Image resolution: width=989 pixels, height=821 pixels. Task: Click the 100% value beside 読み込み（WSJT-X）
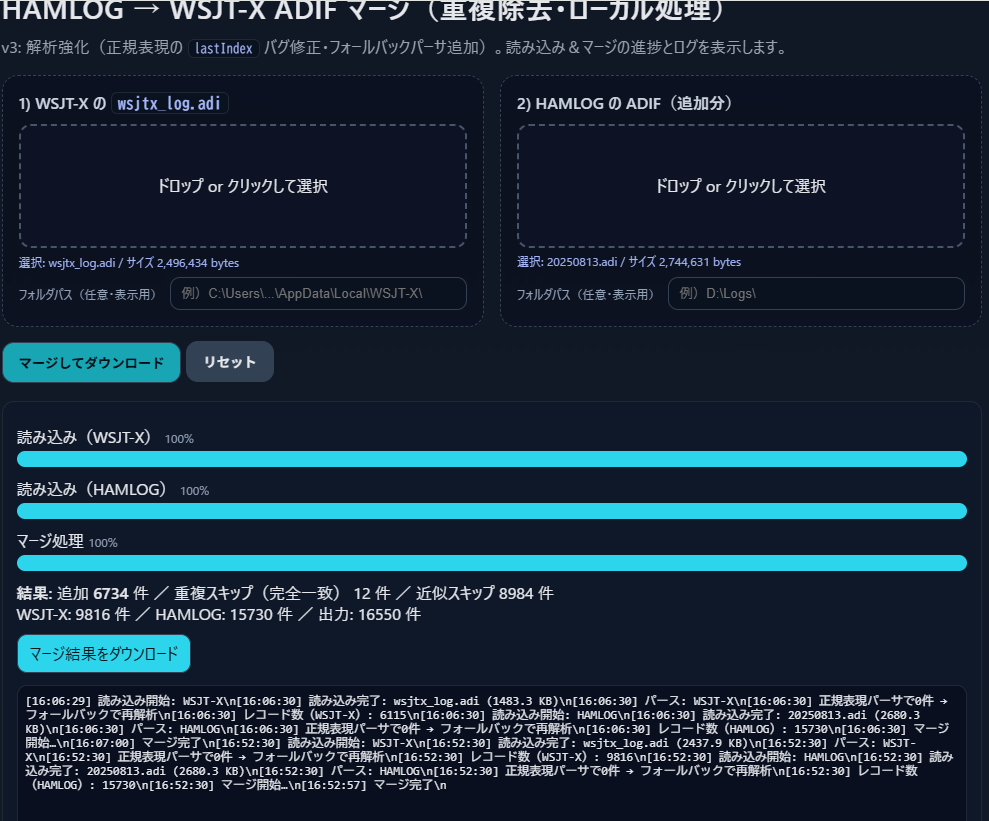pos(179,439)
